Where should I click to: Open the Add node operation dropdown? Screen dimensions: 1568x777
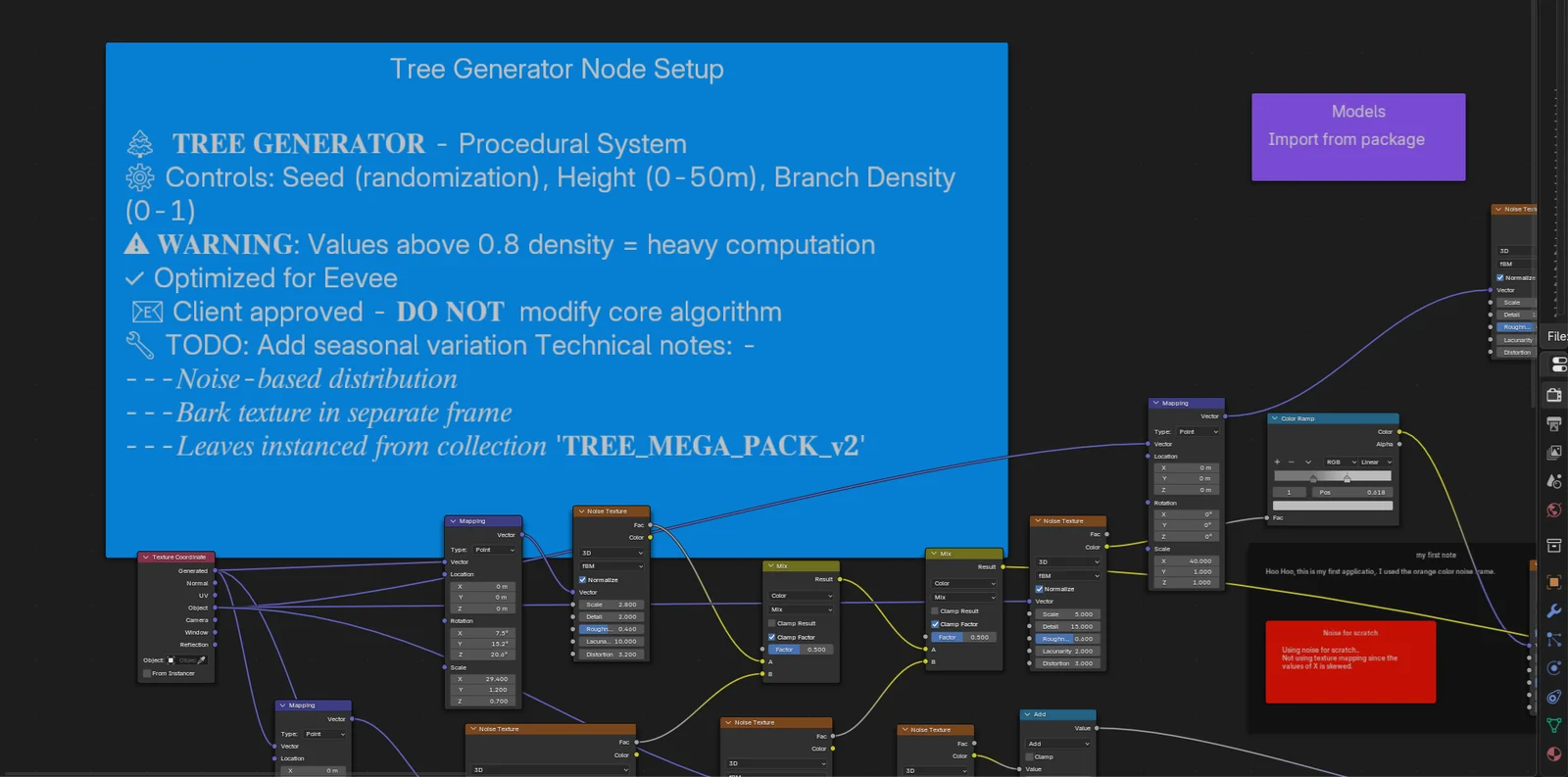1058,744
